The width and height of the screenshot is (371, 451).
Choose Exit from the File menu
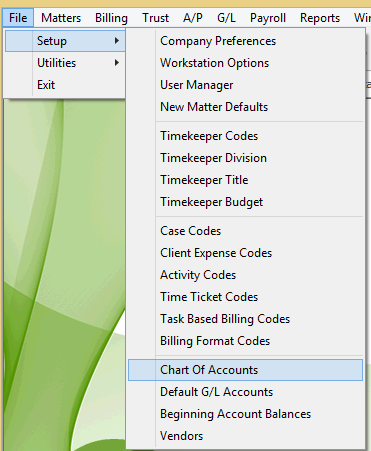(x=65, y=85)
